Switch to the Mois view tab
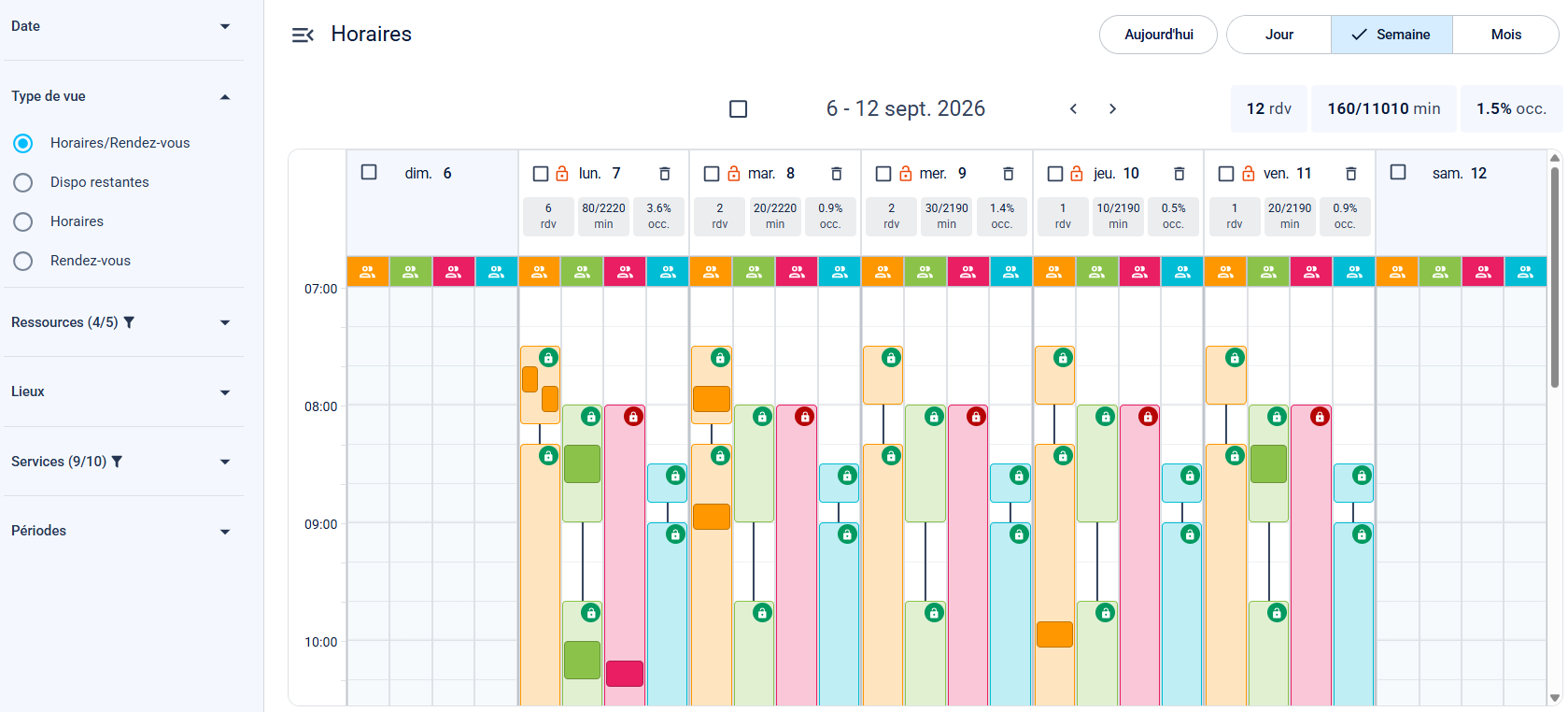 [1505, 35]
